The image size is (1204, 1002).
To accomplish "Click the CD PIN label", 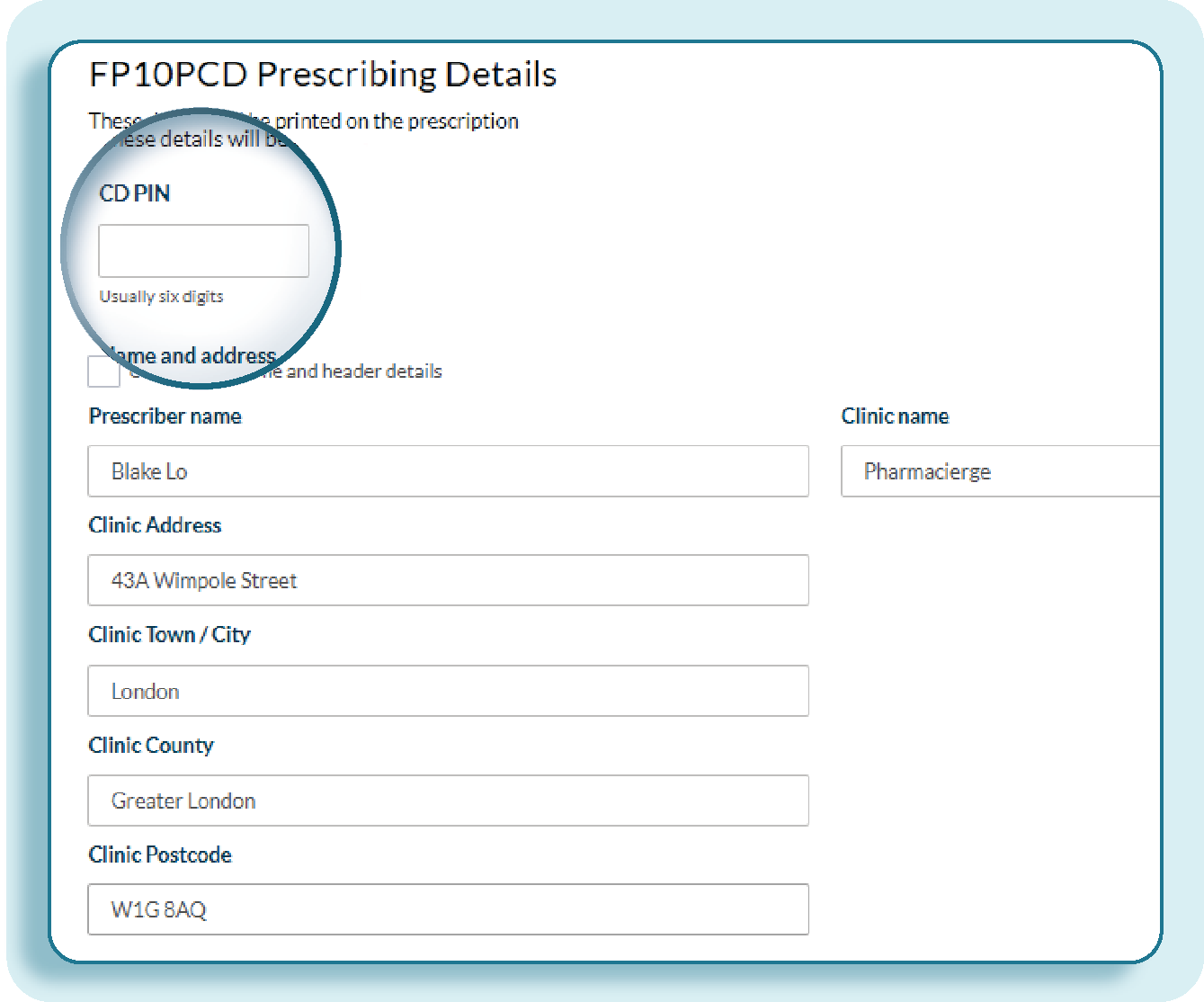I will [x=135, y=193].
